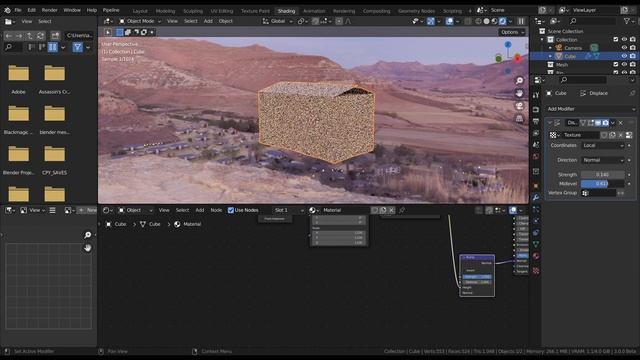Open Tool properties tab in sidebar
Viewport: 640px width, 360px height.
[536, 95]
